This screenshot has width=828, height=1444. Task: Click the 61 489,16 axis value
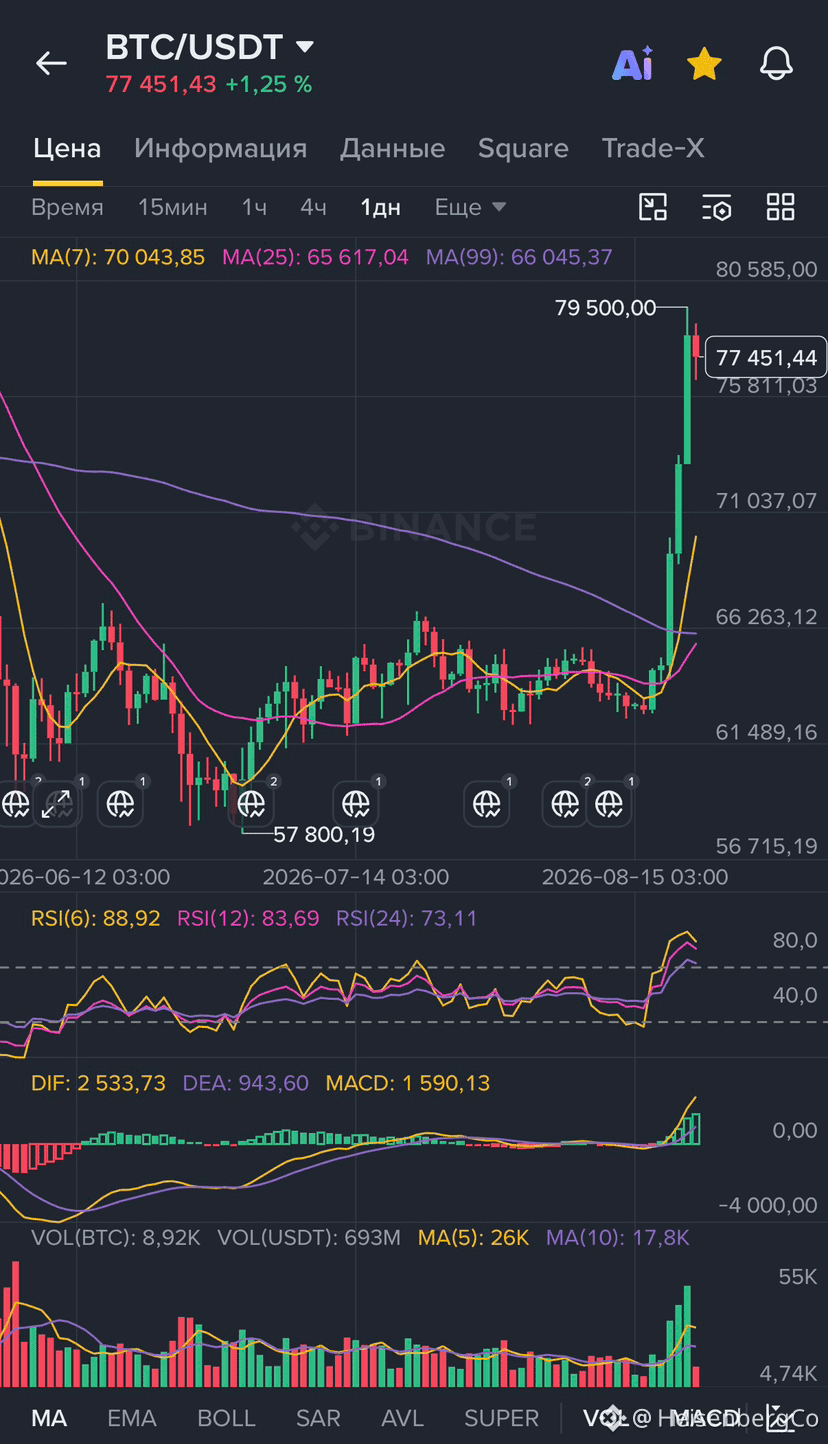(767, 732)
